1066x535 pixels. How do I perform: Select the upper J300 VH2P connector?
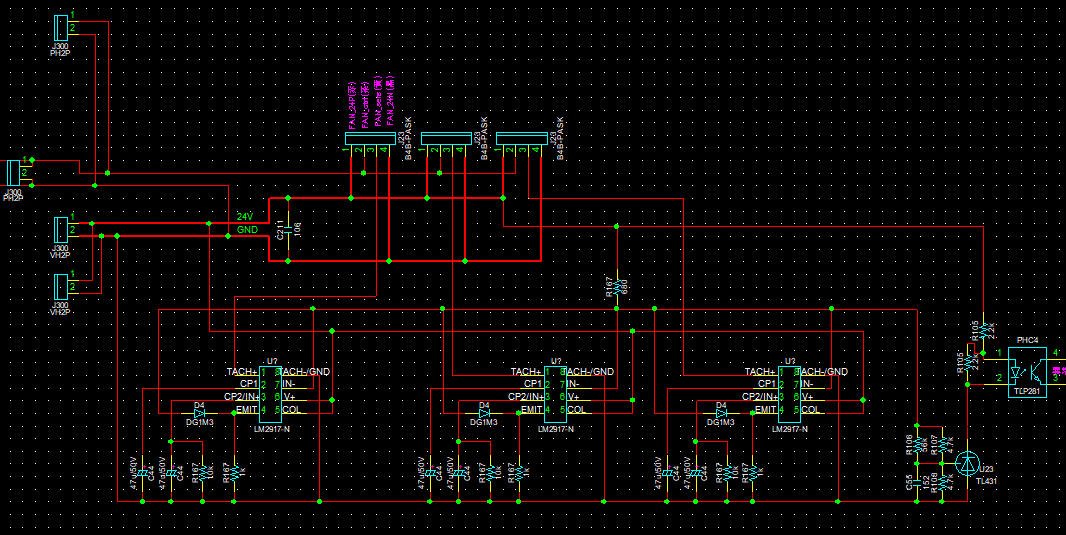click(61, 229)
